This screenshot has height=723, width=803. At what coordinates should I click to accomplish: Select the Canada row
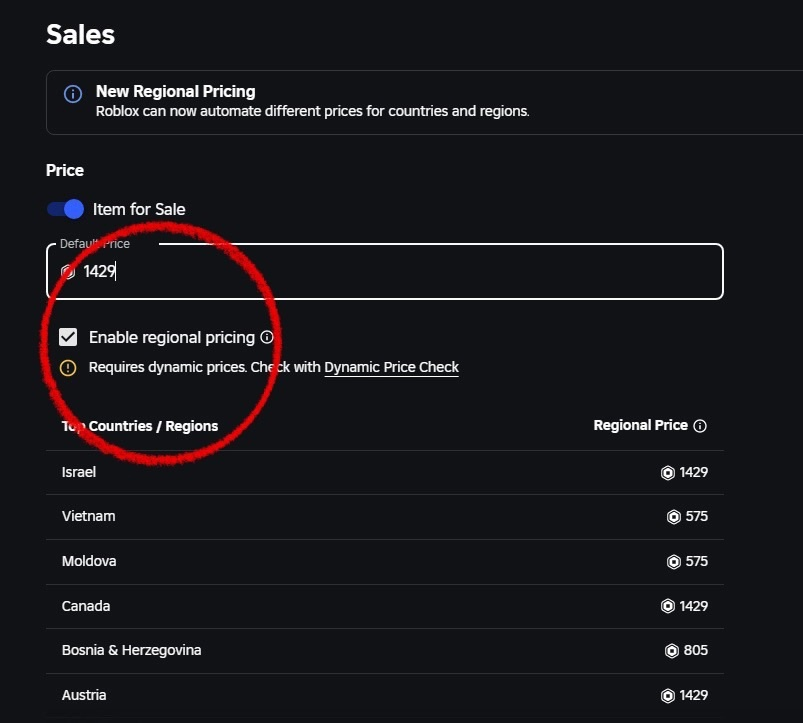point(385,606)
